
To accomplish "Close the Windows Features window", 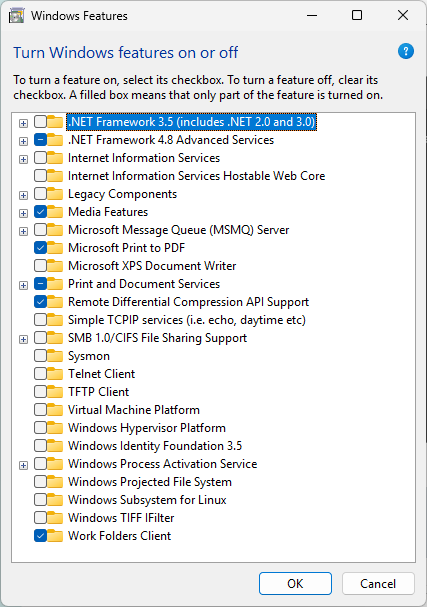I will click(x=403, y=15).
